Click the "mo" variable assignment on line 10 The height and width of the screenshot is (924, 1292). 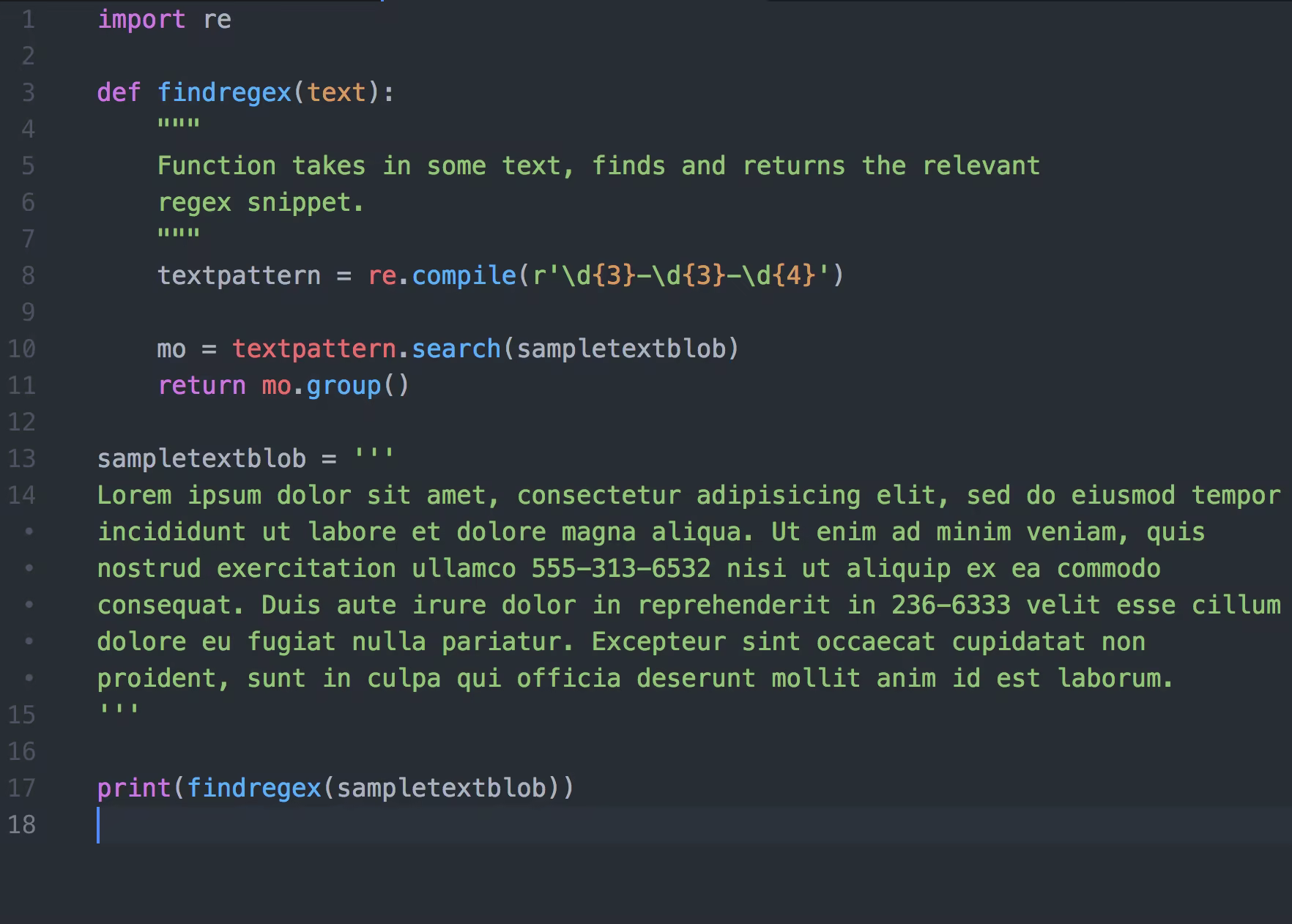tap(171, 349)
